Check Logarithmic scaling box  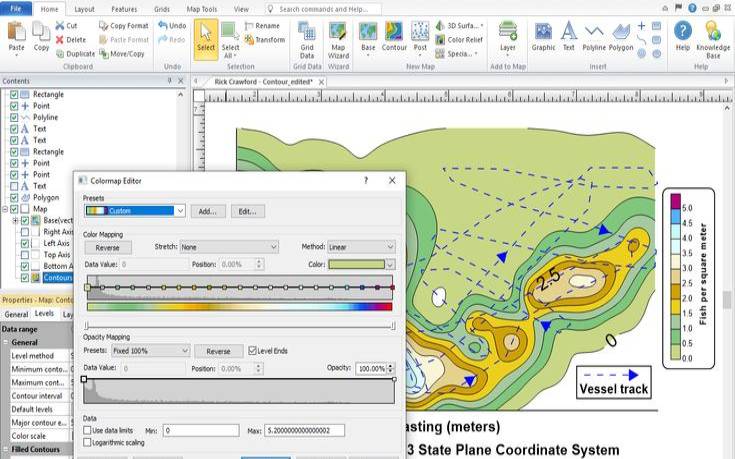pyautogui.click(x=88, y=442)
